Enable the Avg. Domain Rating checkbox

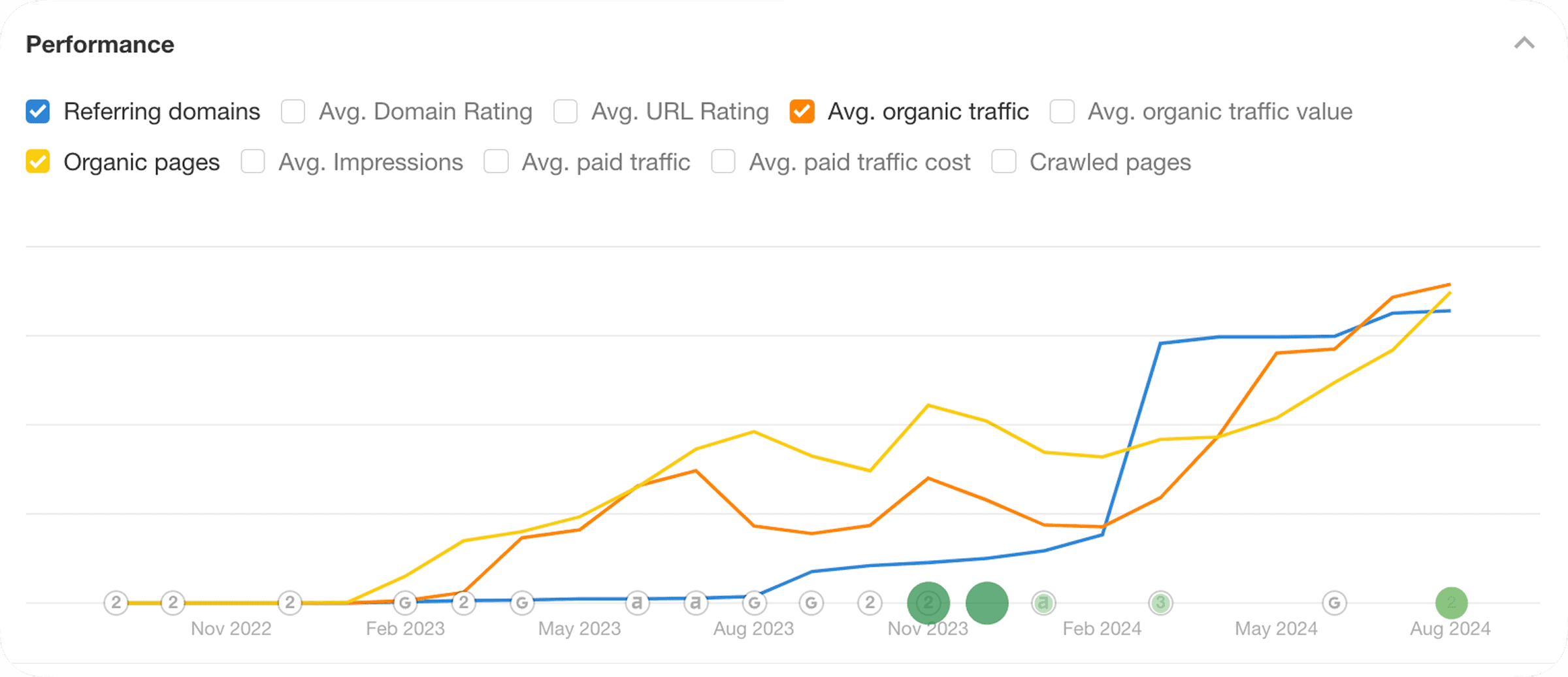tap(293, 112)
